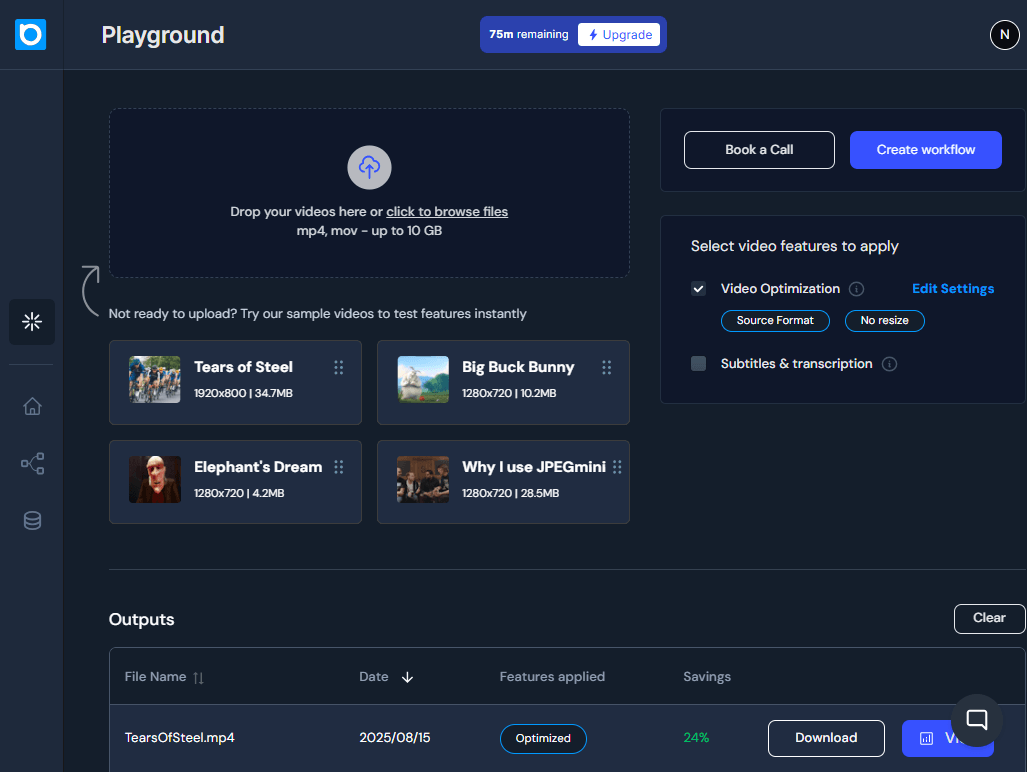This screenshot has width=1027, height=772.
Task: Open user account avatar menu
Action: click(1004, 35)
